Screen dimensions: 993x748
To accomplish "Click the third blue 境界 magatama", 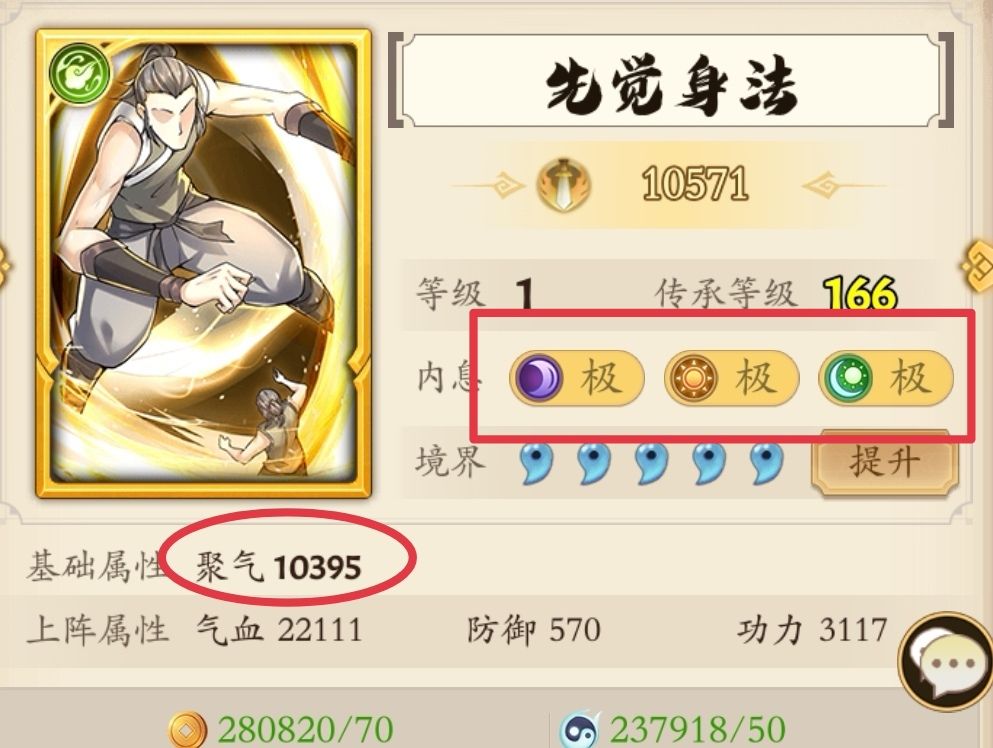I will click(652, 462).
